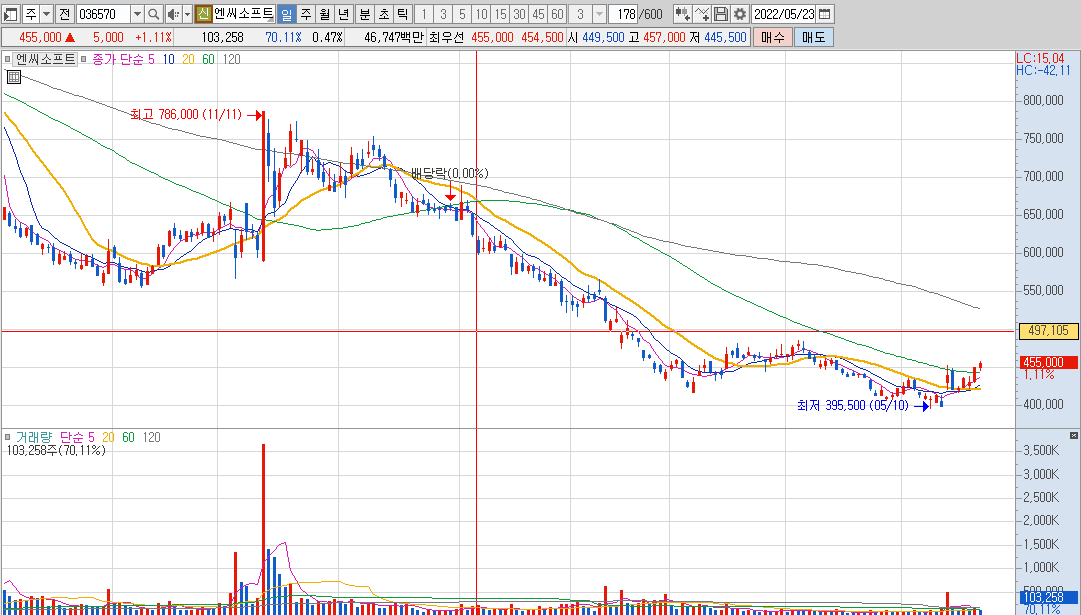Open the calendar date picker icon
Screen dimensions: 1081x615
pyautogui.click(x=825, y=14)
